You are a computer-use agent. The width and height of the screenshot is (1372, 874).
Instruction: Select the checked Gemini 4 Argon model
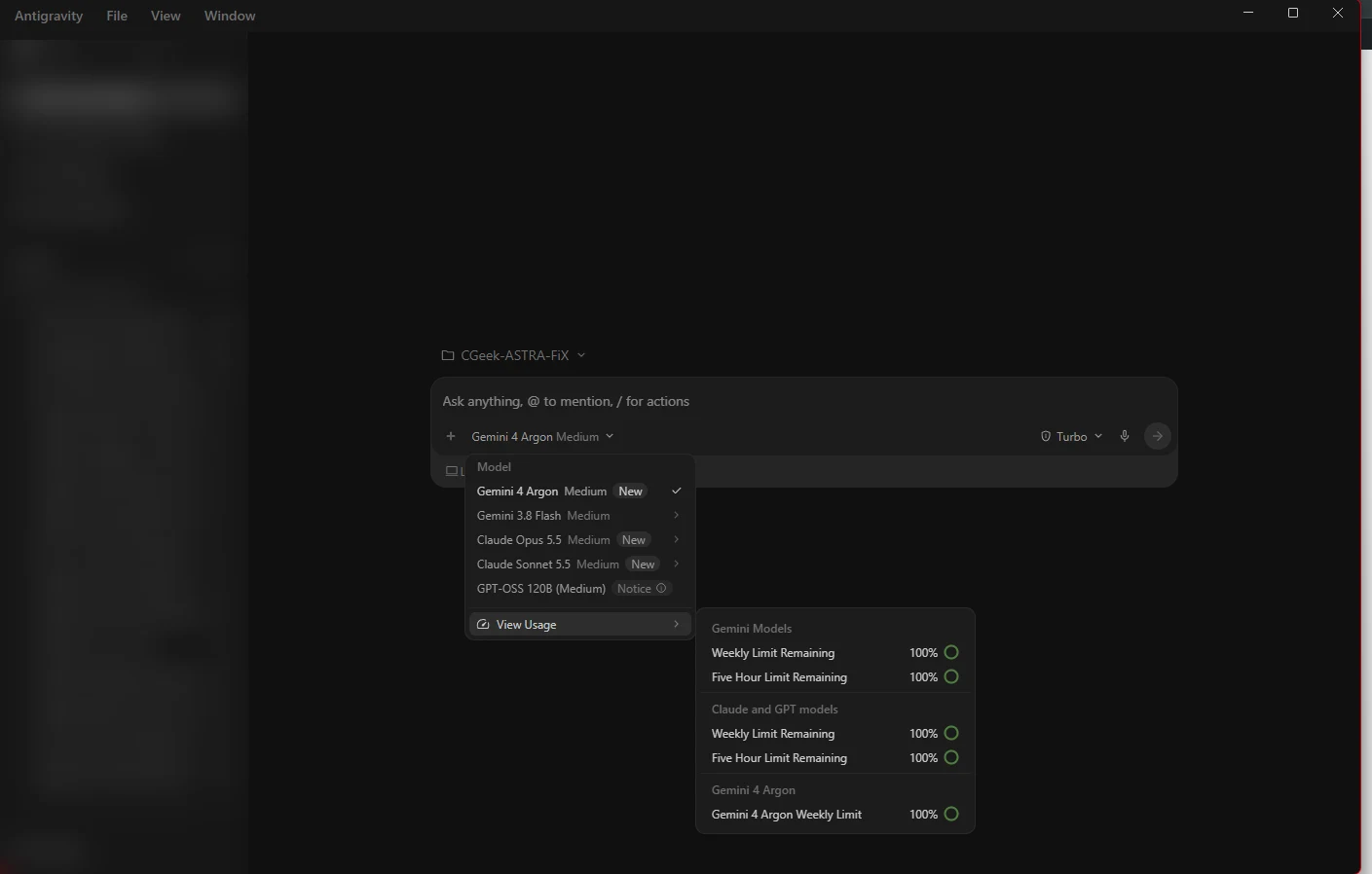click(x=580, y=492)
